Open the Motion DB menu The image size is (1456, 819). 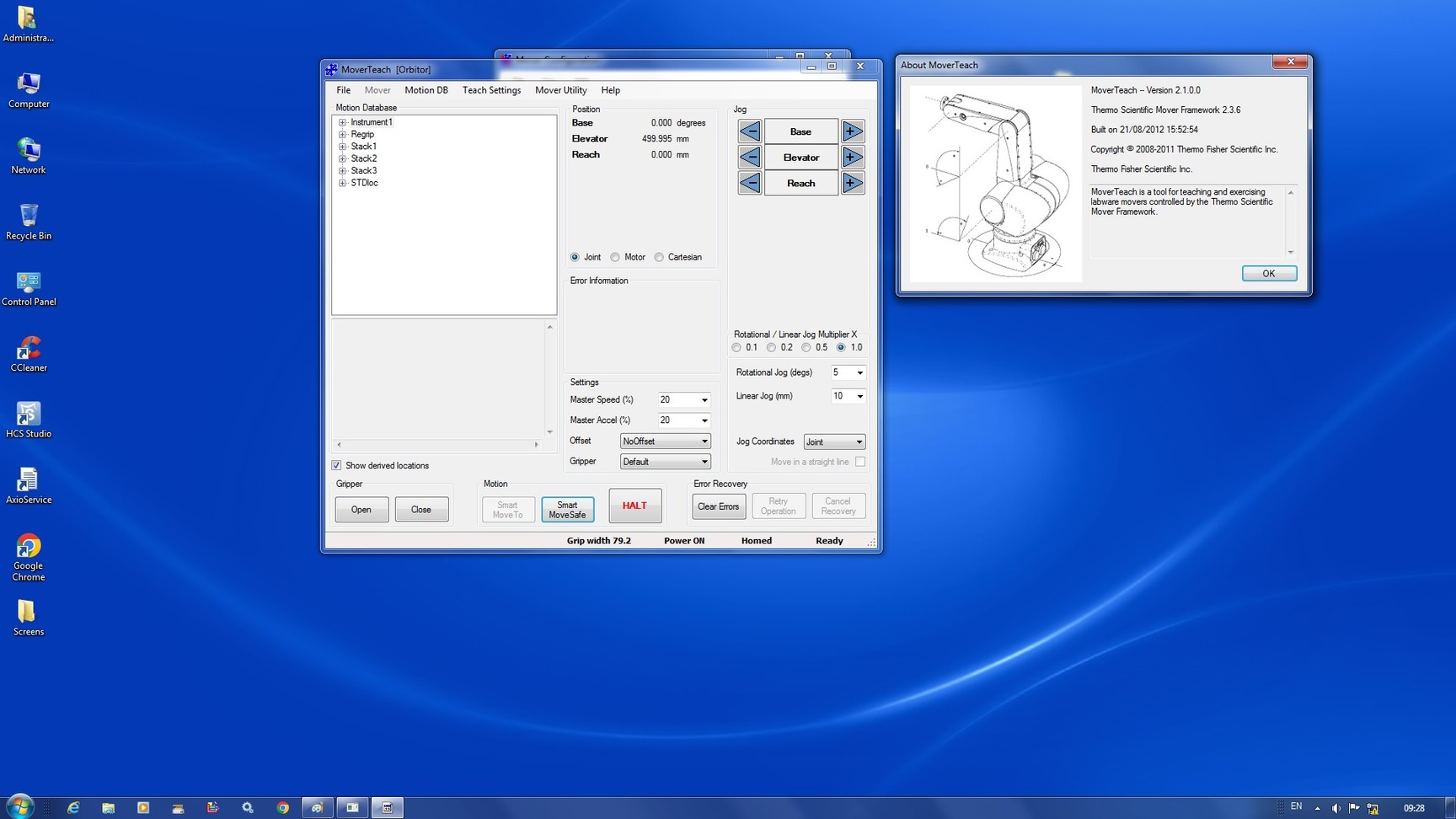point(426,90)
